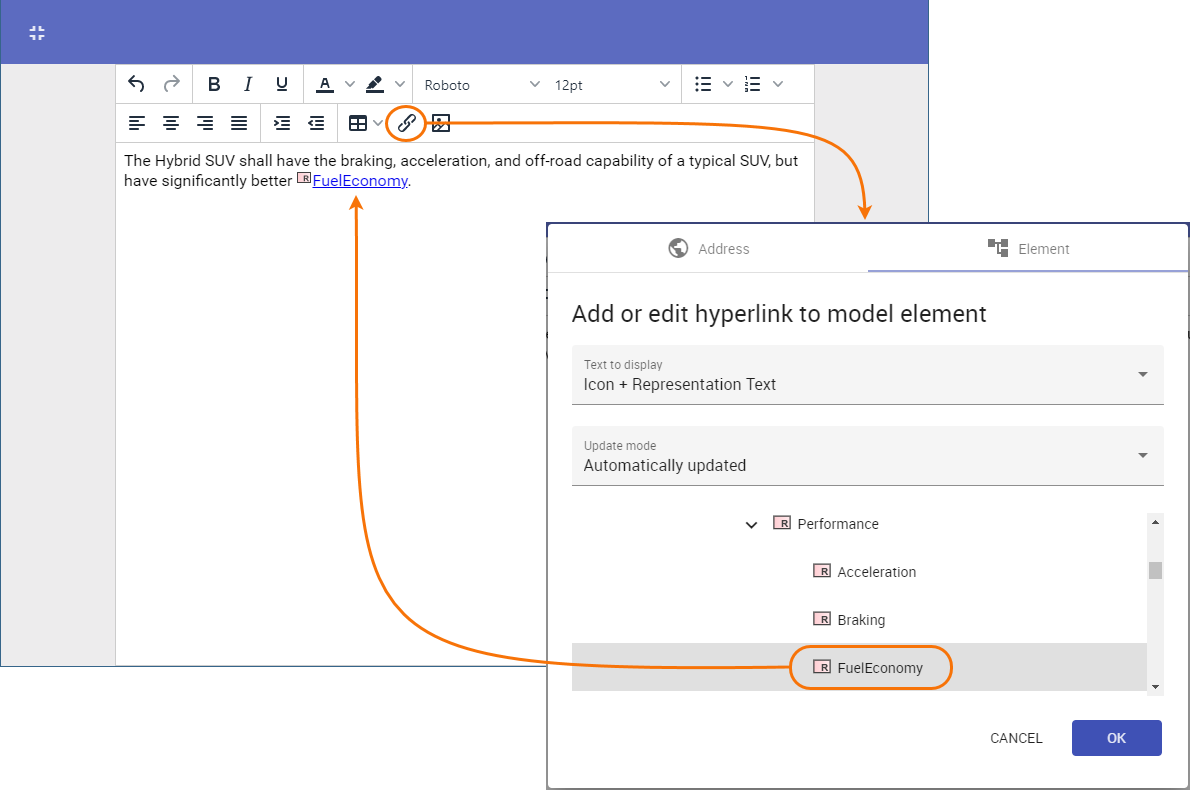Screen dimensions: 1190x790
Task: Click the Undo arrow icon
Action: coord(137,85)
